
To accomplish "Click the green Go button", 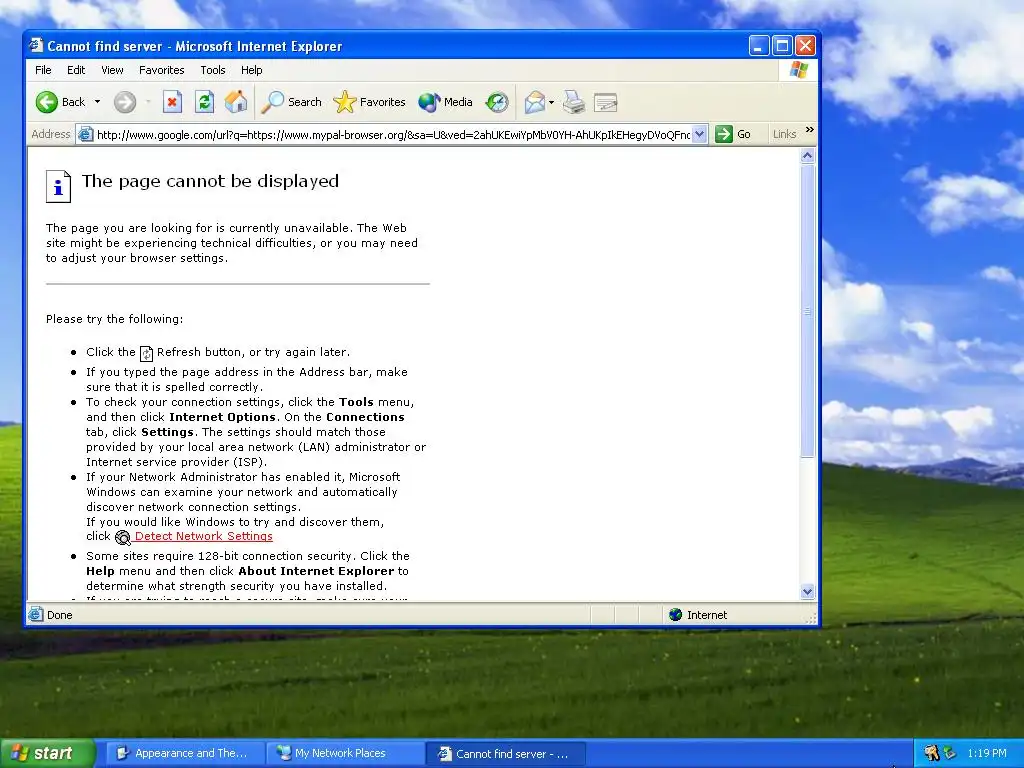I will [733, 135].
